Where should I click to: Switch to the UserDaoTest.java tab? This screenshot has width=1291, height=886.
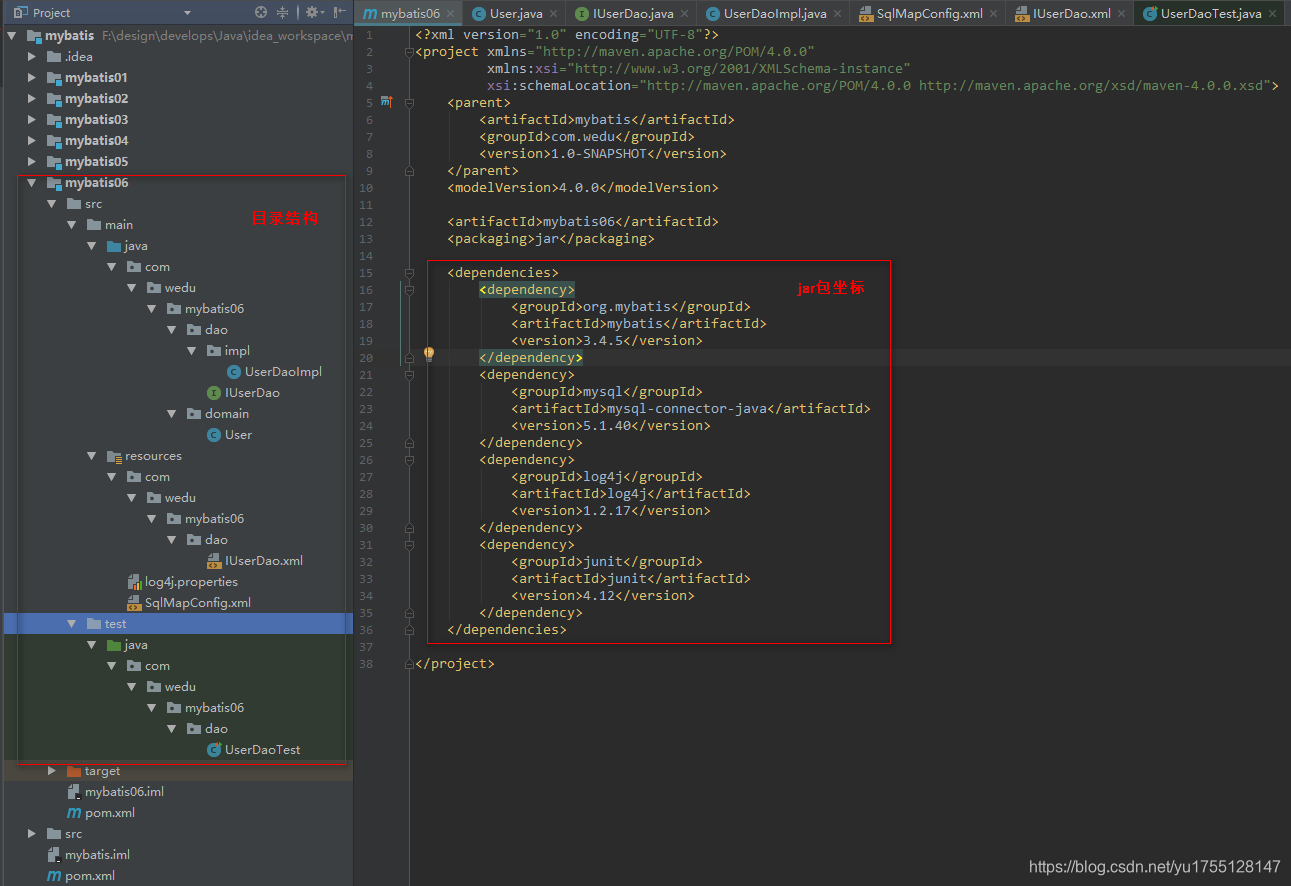click(1210, 14)
